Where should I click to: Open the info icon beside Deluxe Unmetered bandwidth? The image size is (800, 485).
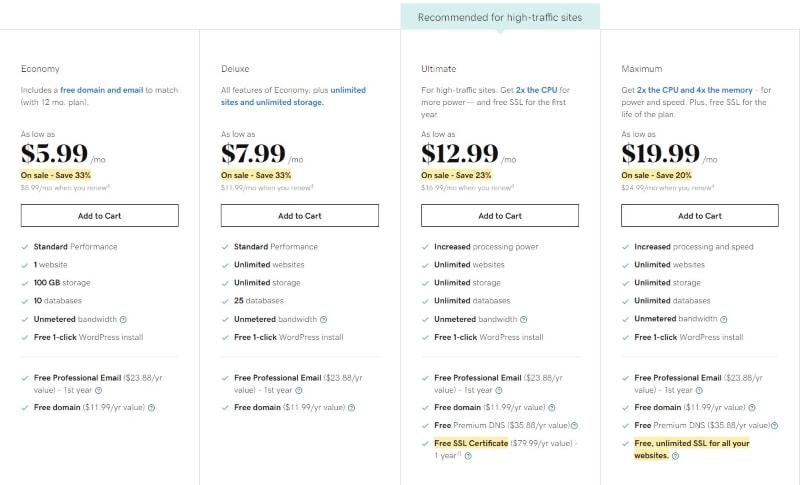(323, 319)
